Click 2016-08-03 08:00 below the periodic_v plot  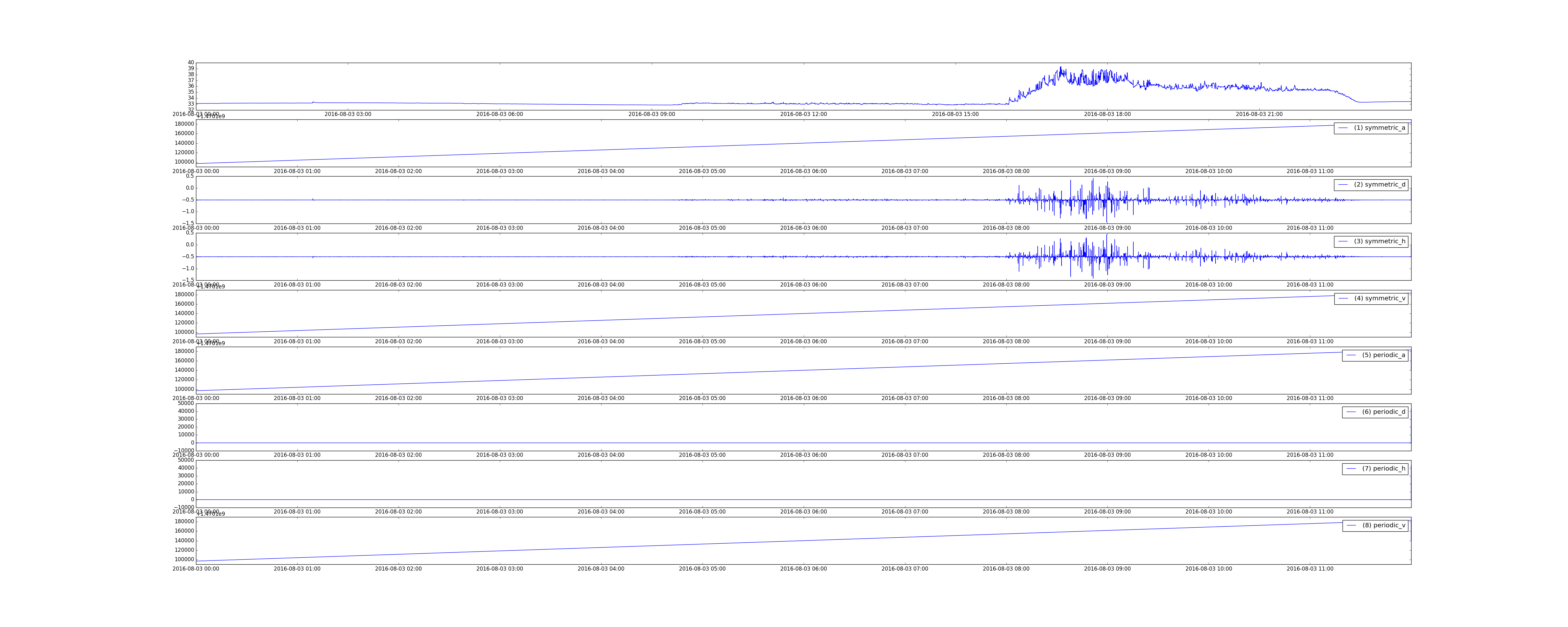1006,569
